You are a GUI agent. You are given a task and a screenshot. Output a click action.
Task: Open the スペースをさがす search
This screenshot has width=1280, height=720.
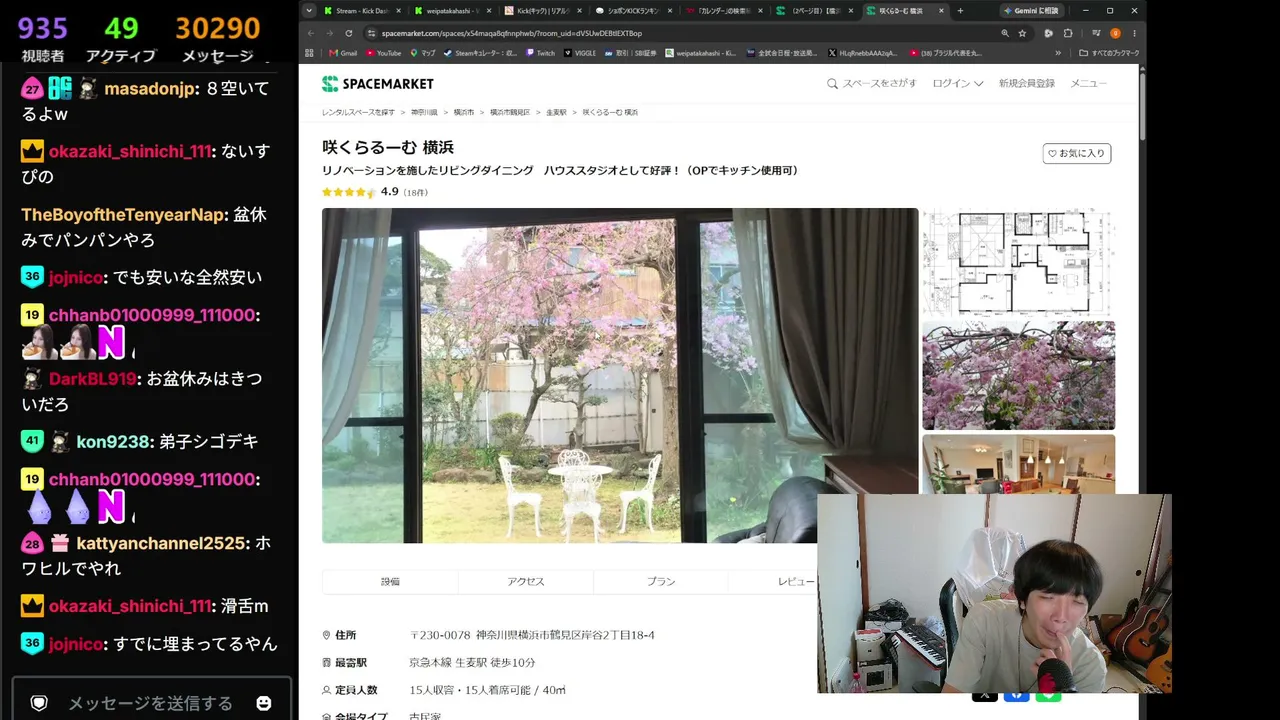pos(871,84)
